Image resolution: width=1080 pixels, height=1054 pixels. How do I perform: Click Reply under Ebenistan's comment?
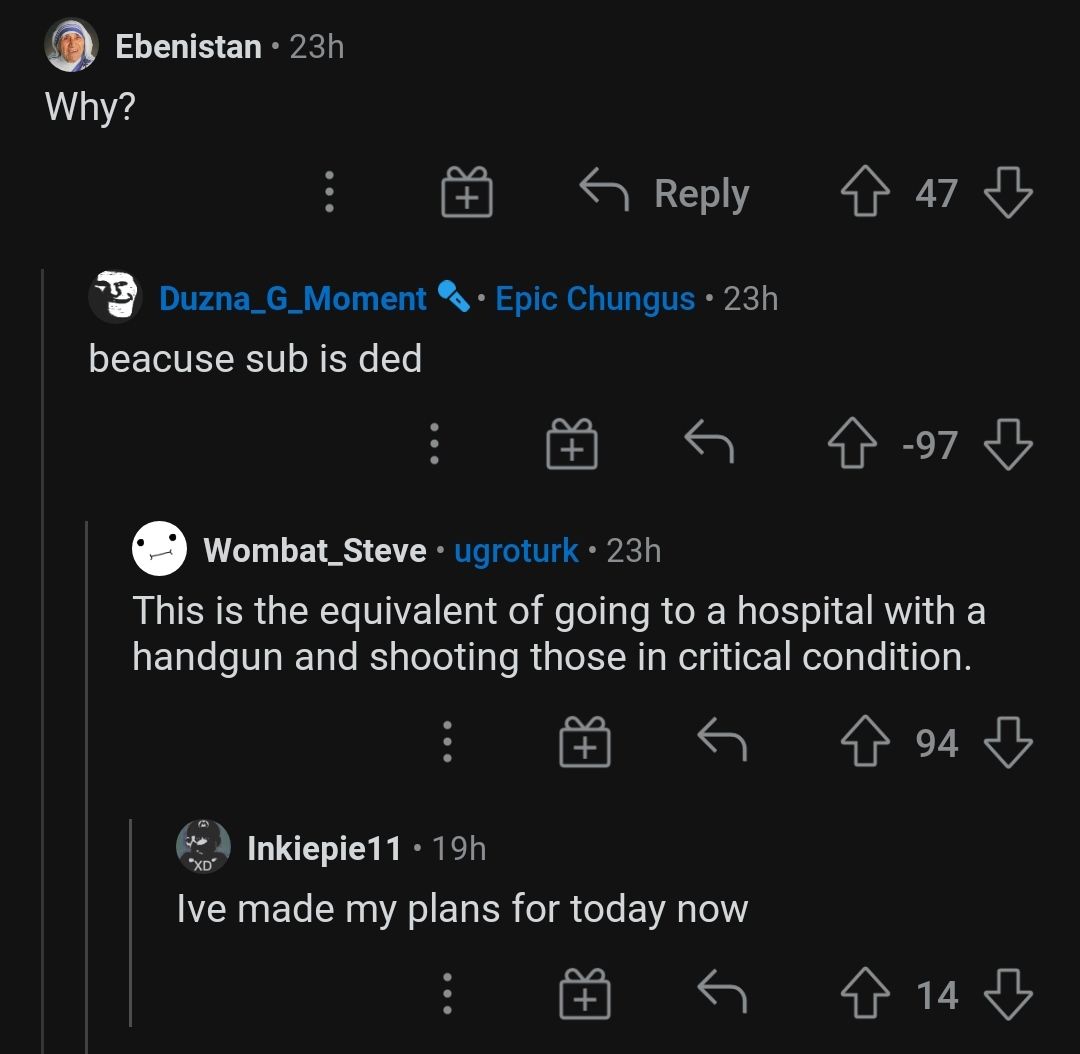click(665, 193)
